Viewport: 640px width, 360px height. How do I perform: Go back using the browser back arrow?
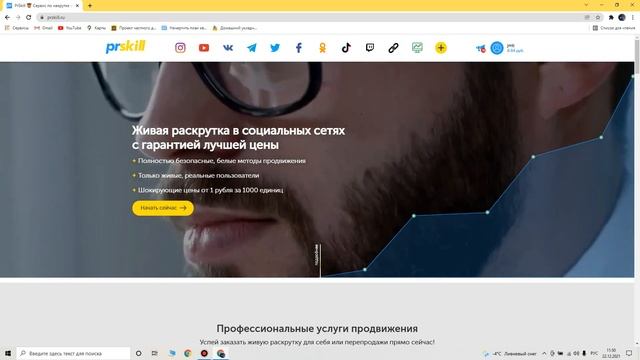click(x=7, y=17)
